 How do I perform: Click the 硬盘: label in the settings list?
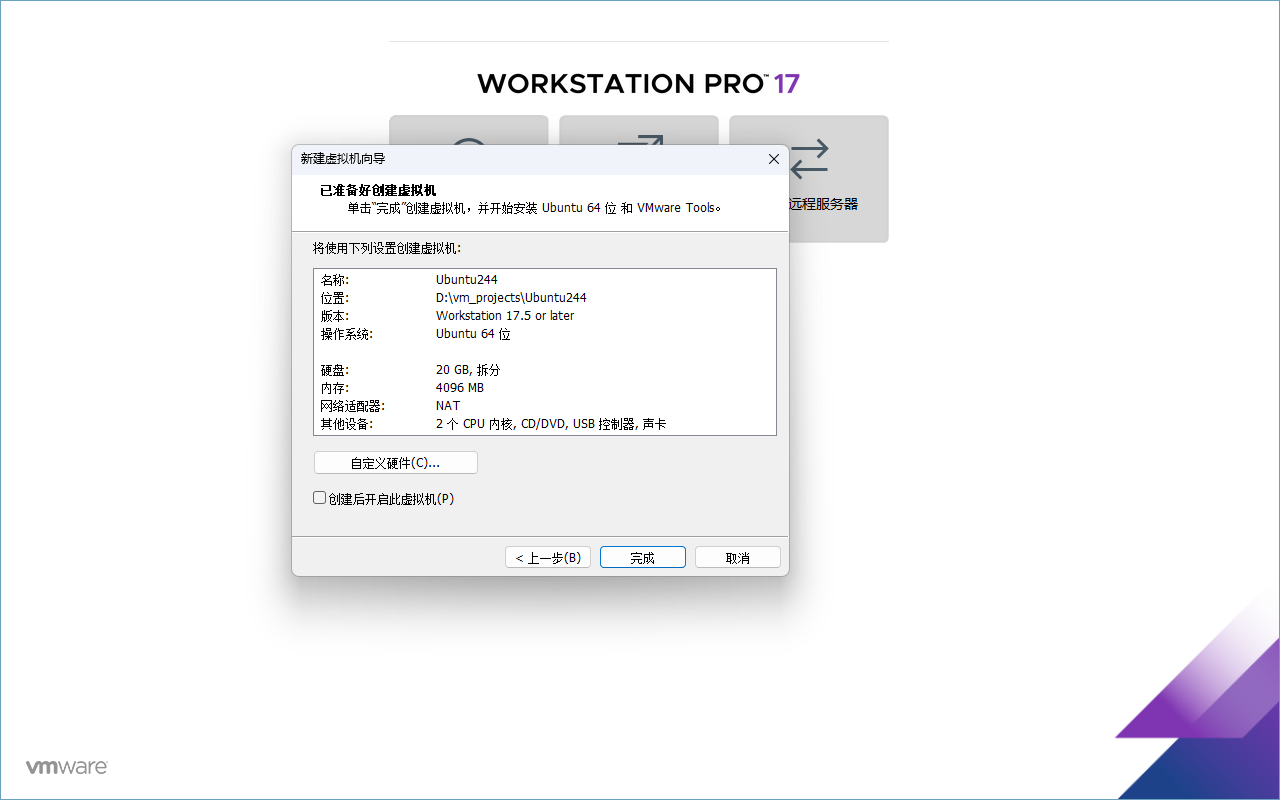click(335, 370)
